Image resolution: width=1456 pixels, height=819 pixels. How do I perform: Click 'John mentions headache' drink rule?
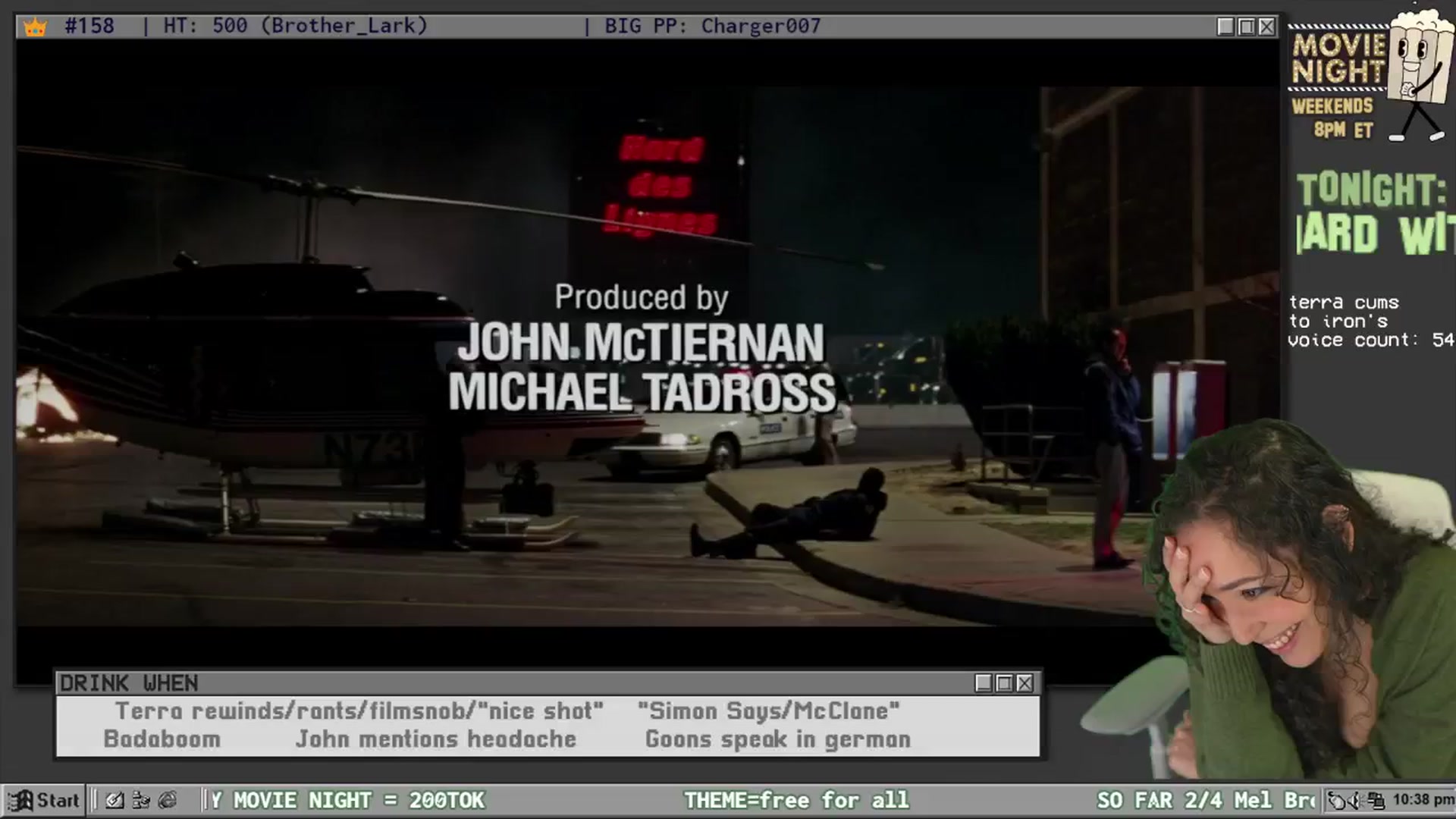pyautogui.click(x=436, y=739)
